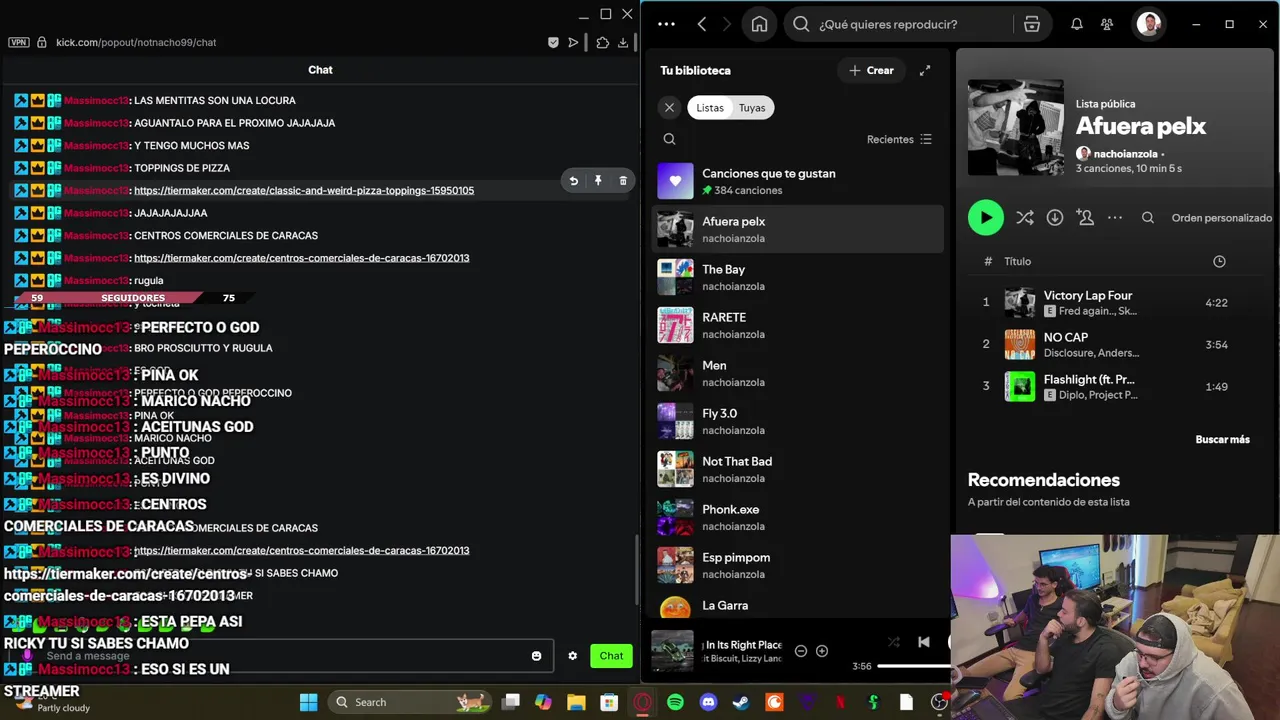This screenshot has height=720, width=1280.
Task: Open Spotify Browse icon in search bar
Action: 1032,24
